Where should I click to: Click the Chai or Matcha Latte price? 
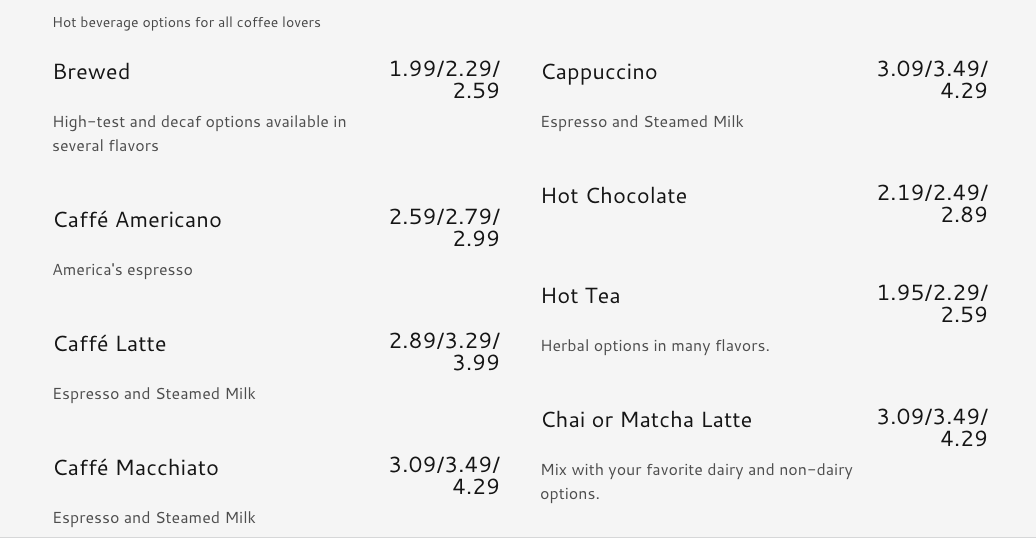point(932,427)
